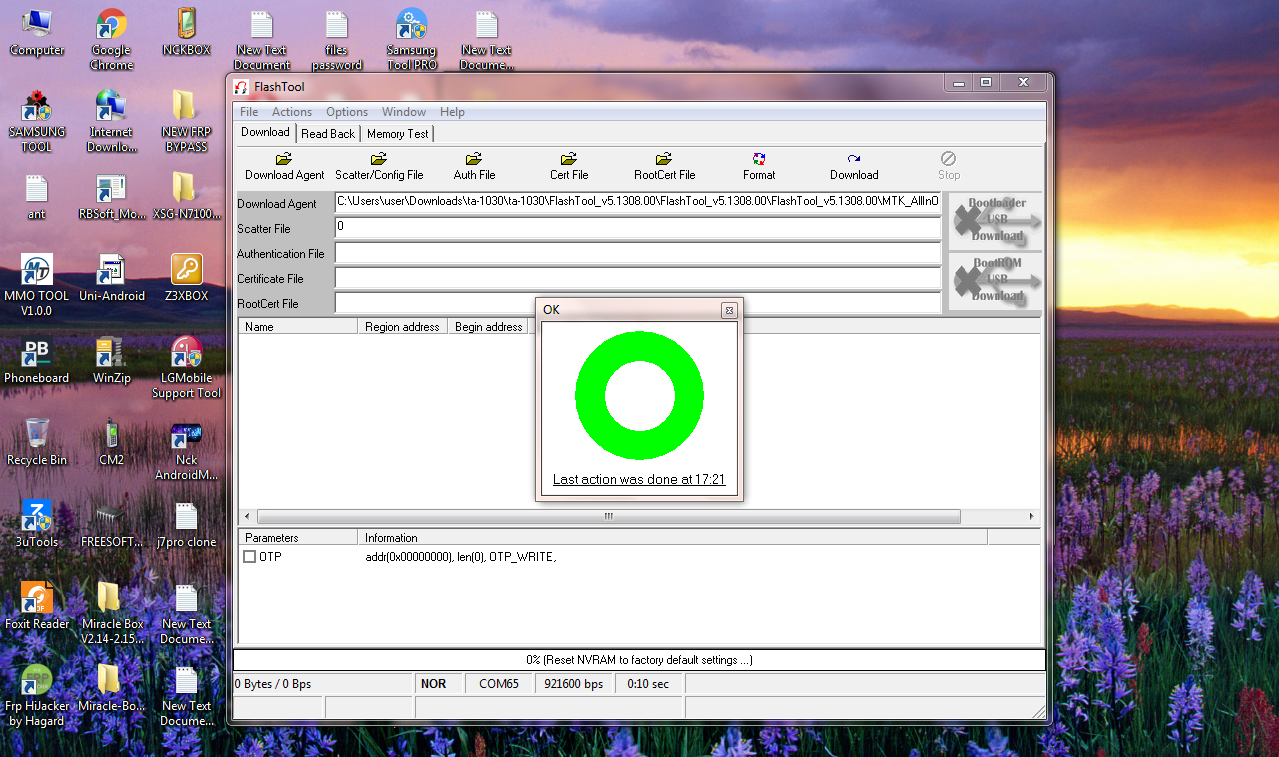Launch Samsung Tool PRO shortcut
This screenshot has width=1279, height=757.
pyautogui.click(x=411, y=40)
